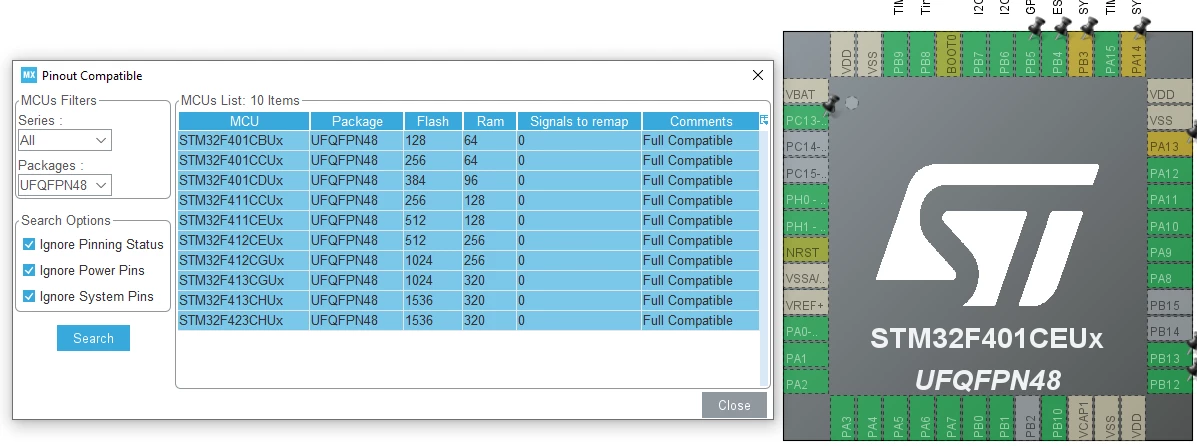
Task: Click the PB13 pin on chip view
Action: [x=1170, y=358]
